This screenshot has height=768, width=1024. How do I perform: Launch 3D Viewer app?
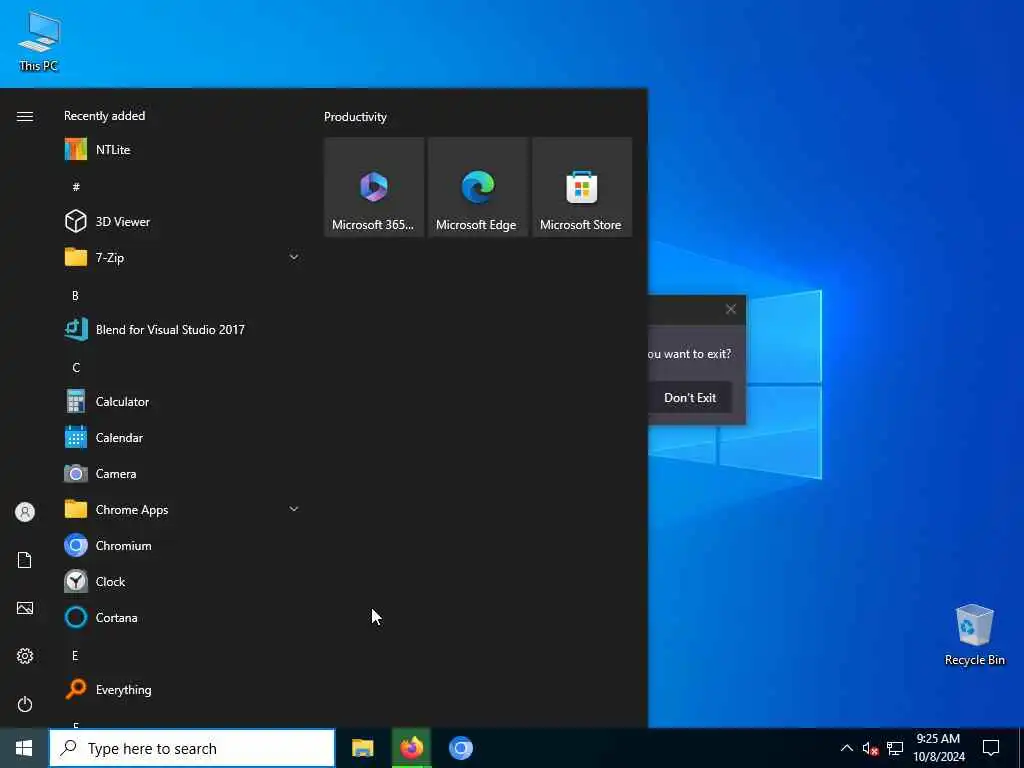coord(182,221)
